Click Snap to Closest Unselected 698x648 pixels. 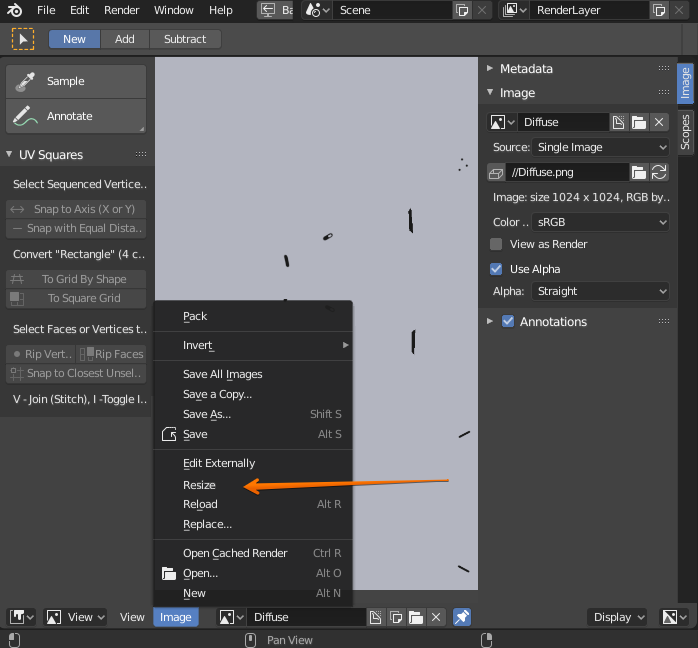coord(76,373)
